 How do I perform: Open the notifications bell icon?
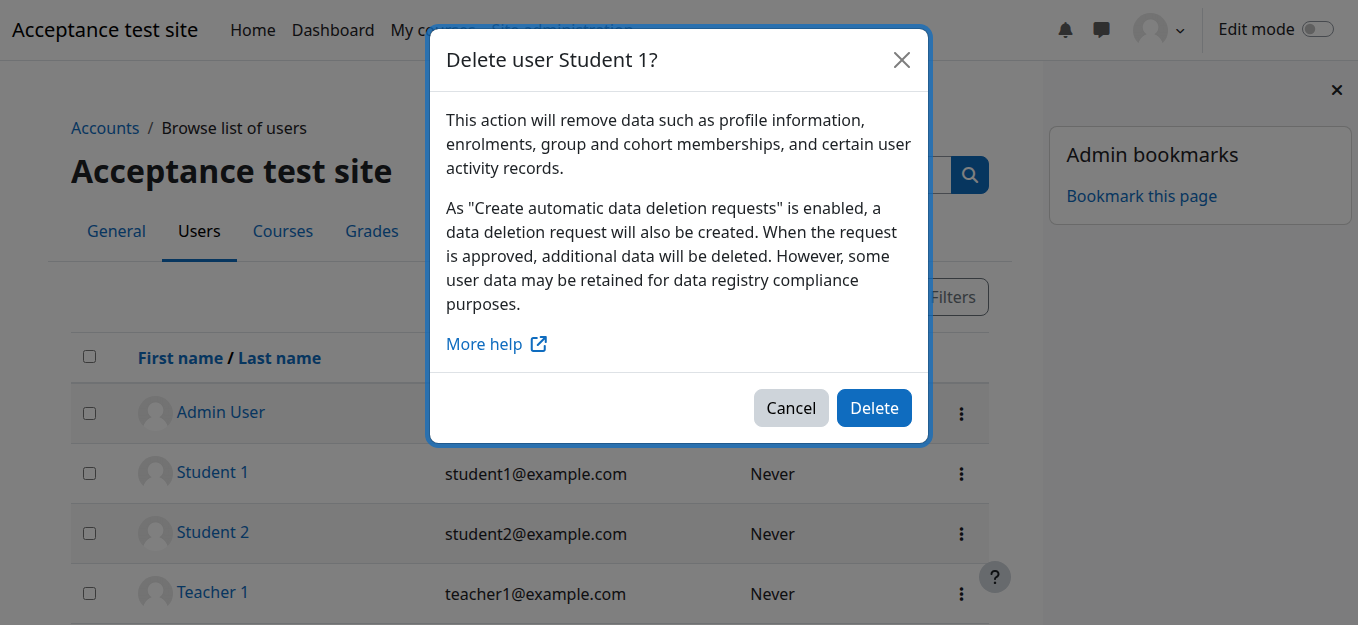[x=1065, y=30]
